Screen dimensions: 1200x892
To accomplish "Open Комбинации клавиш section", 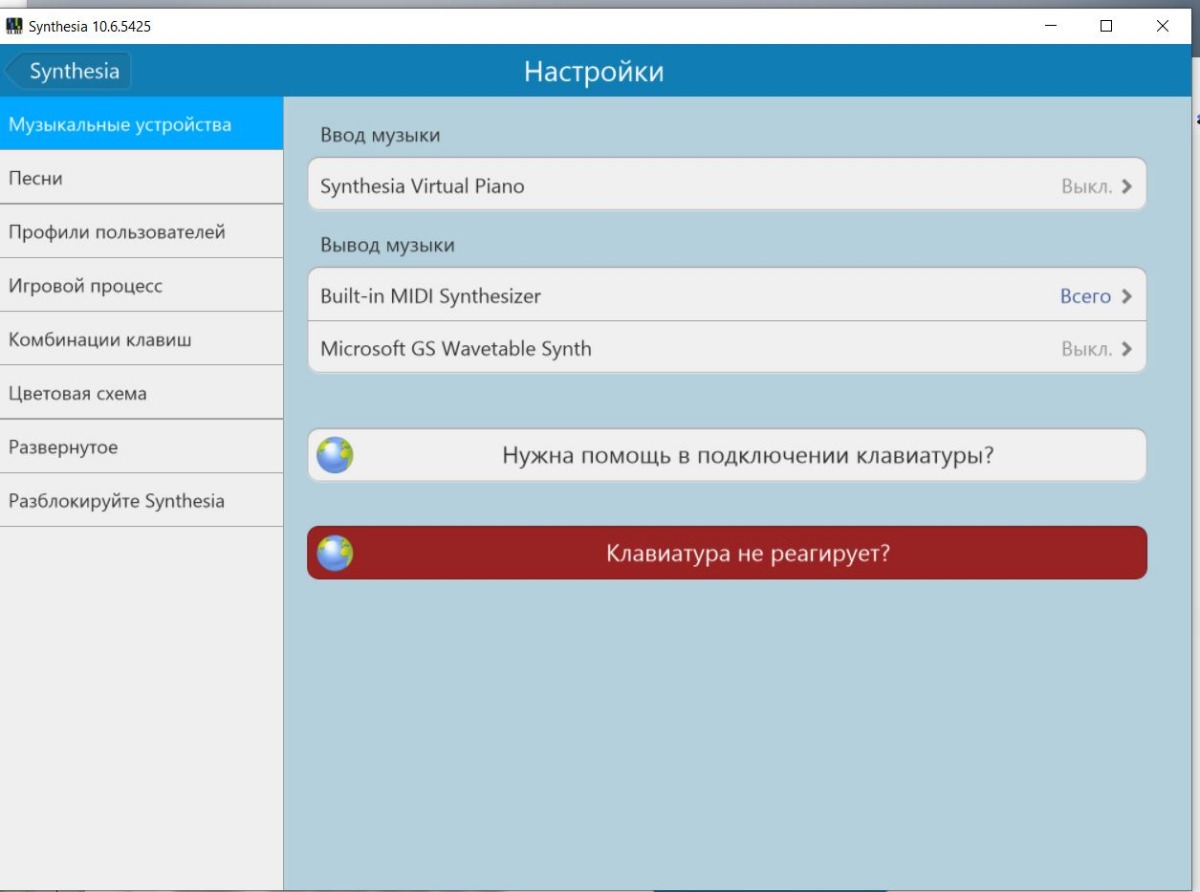I will pyautogui.click(x=141, y=340).
